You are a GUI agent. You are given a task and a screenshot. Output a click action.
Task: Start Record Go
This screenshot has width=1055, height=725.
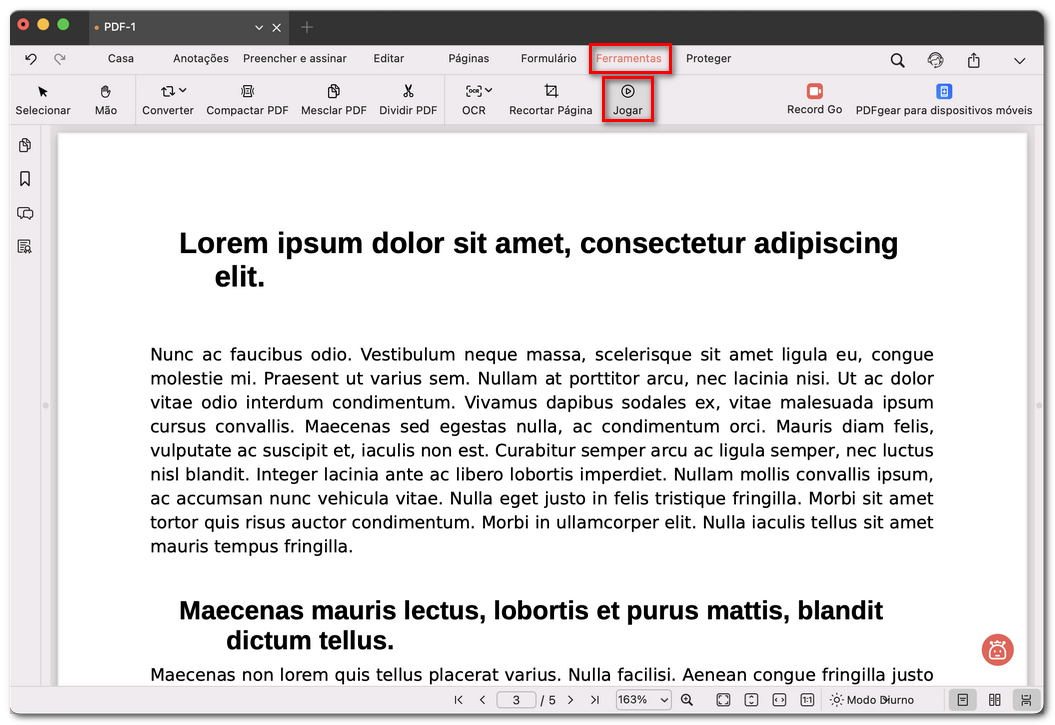(x=814, y=100)
